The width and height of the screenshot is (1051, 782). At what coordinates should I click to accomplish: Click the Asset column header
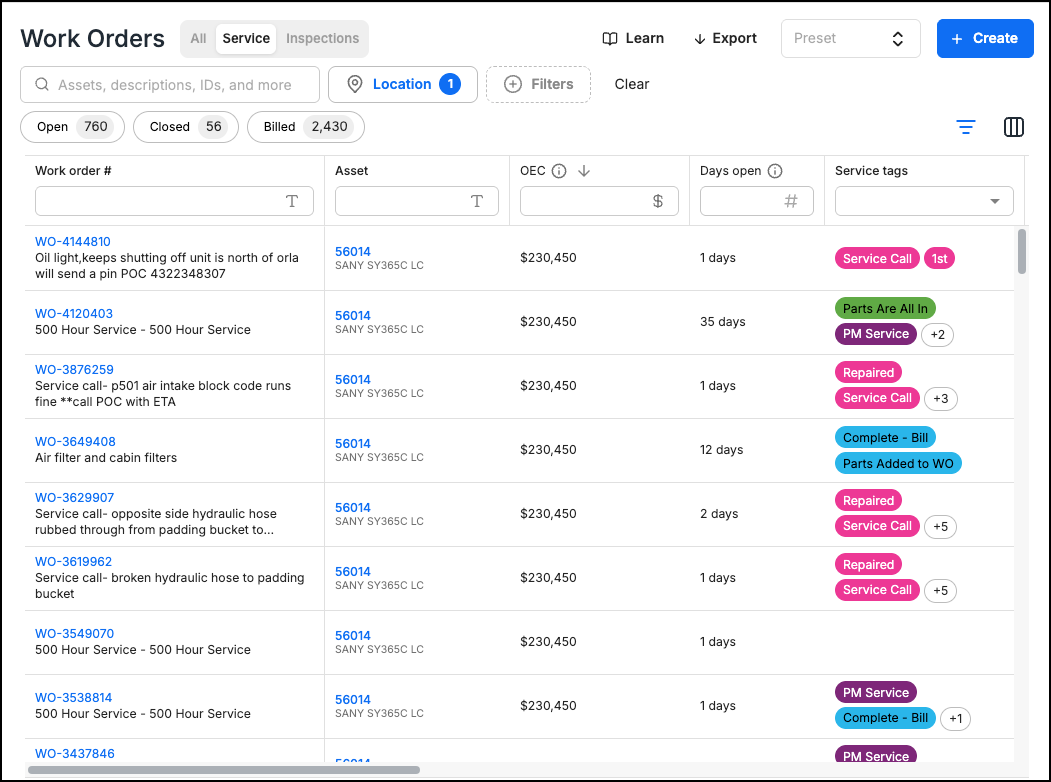[351, 171]
